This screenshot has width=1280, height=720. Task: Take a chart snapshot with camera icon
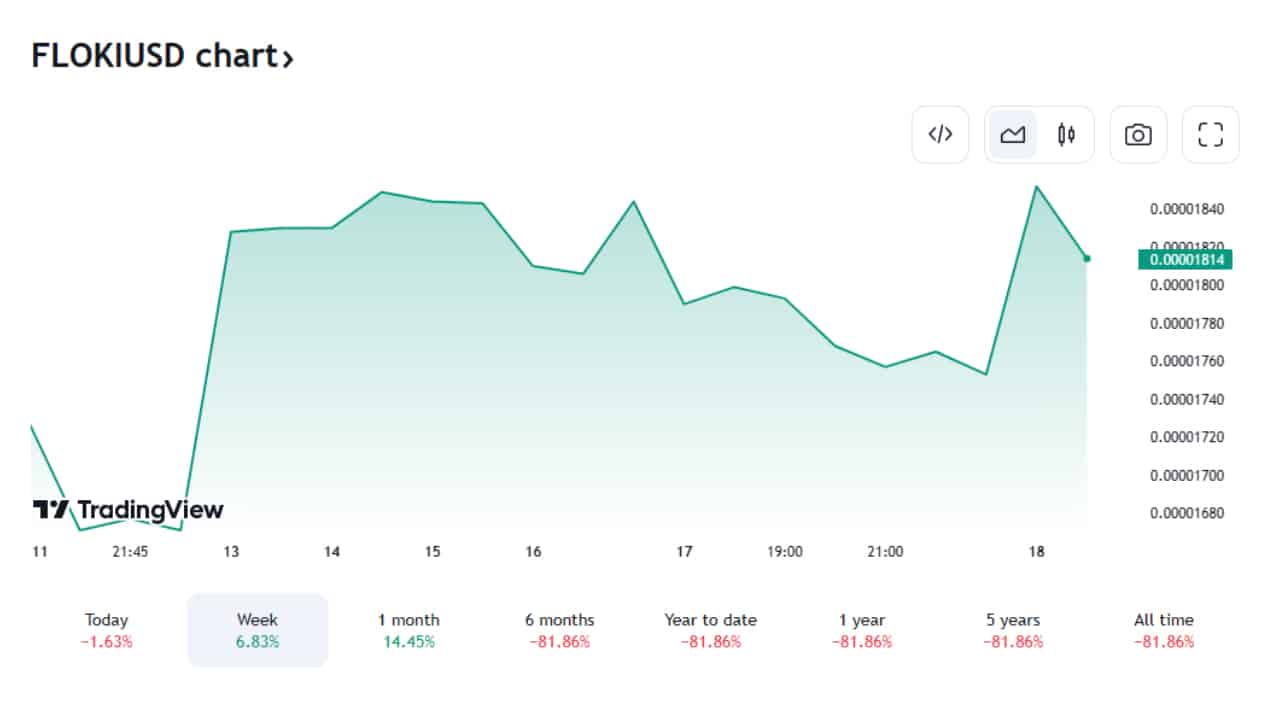coord(1138,135)
